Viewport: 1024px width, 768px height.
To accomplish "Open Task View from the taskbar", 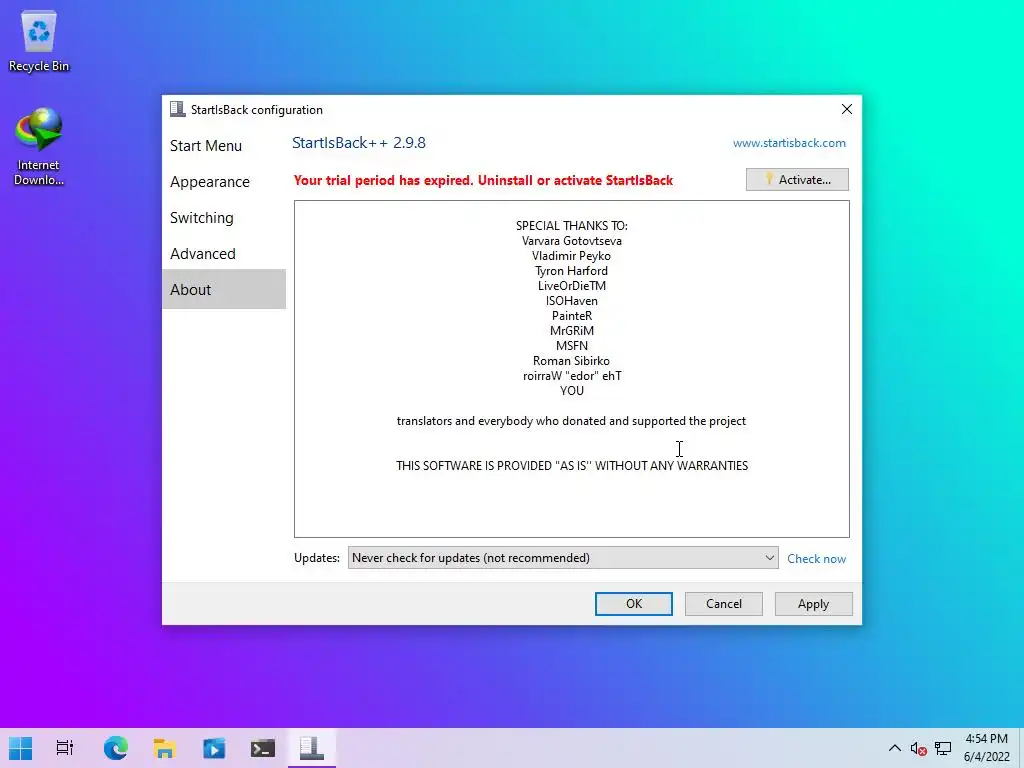I will 65,748.
